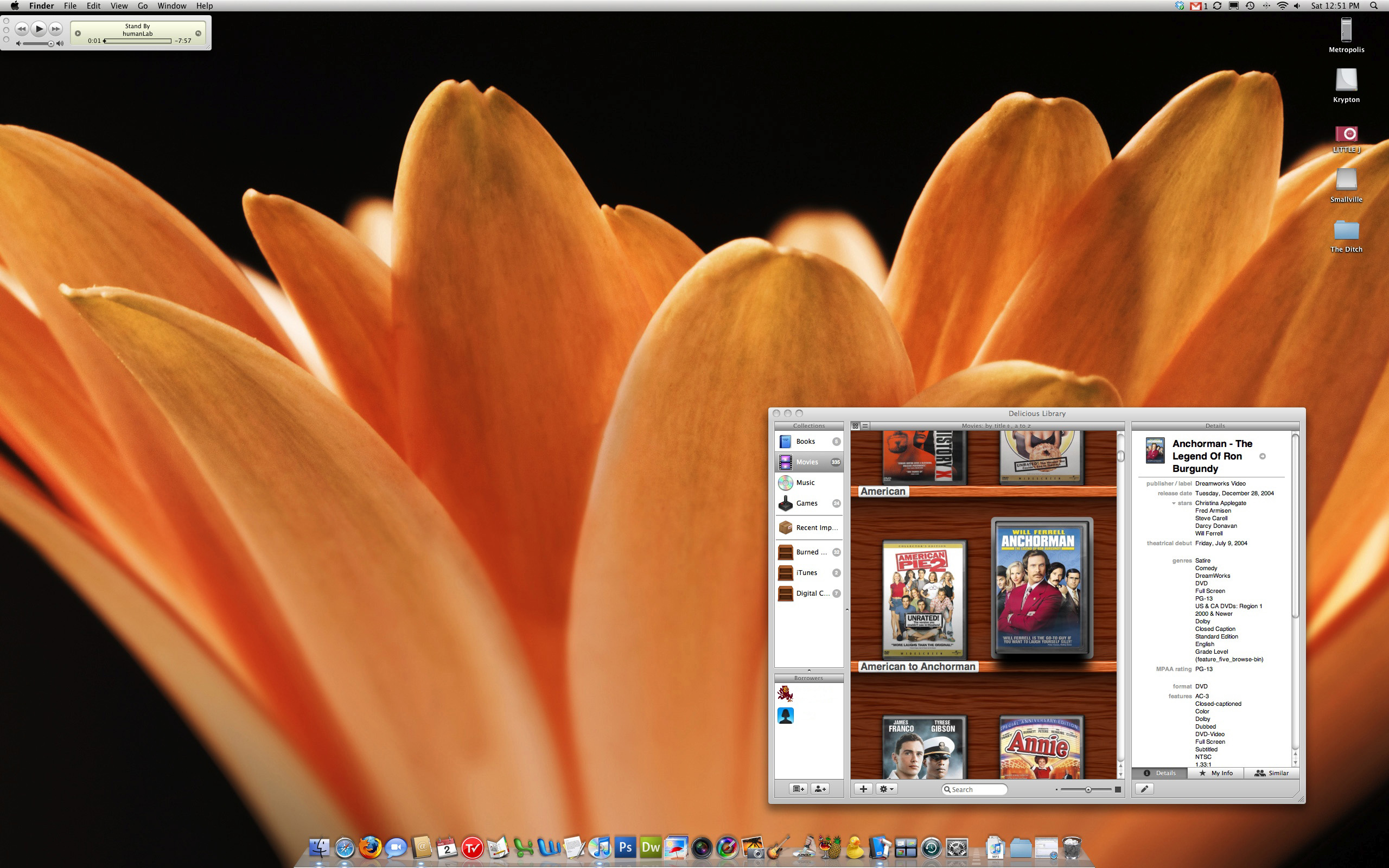Adjust the cover size slider

coord(1088,789)
